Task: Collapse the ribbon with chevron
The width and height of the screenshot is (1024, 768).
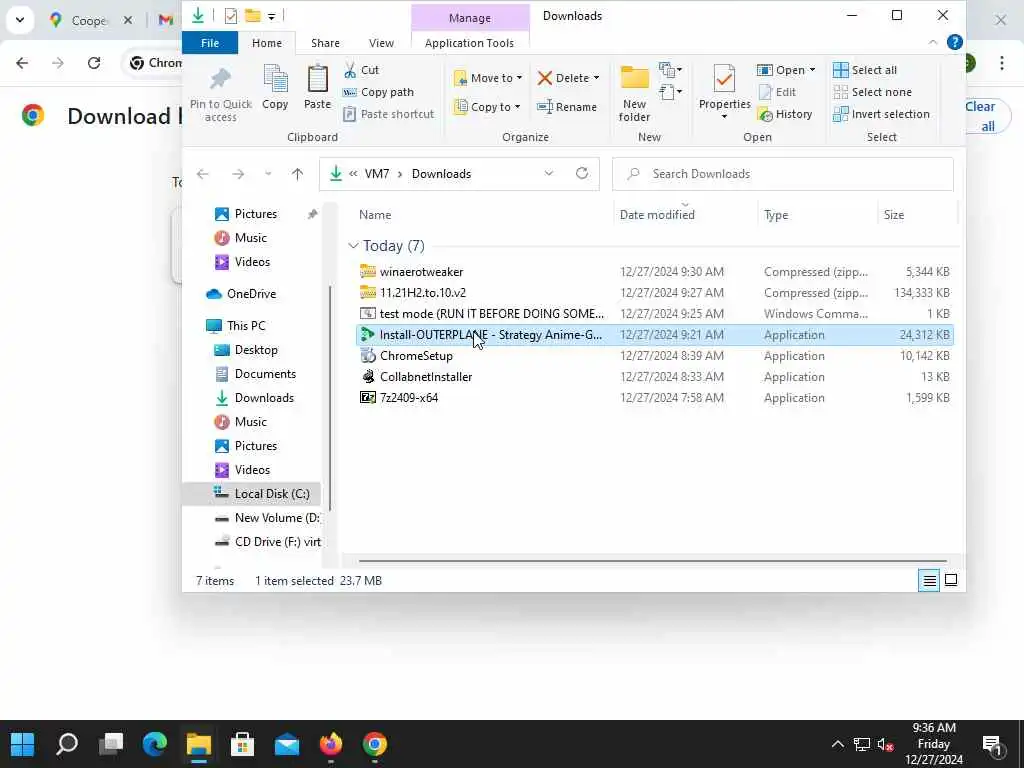Action: (x=933, y=42)
